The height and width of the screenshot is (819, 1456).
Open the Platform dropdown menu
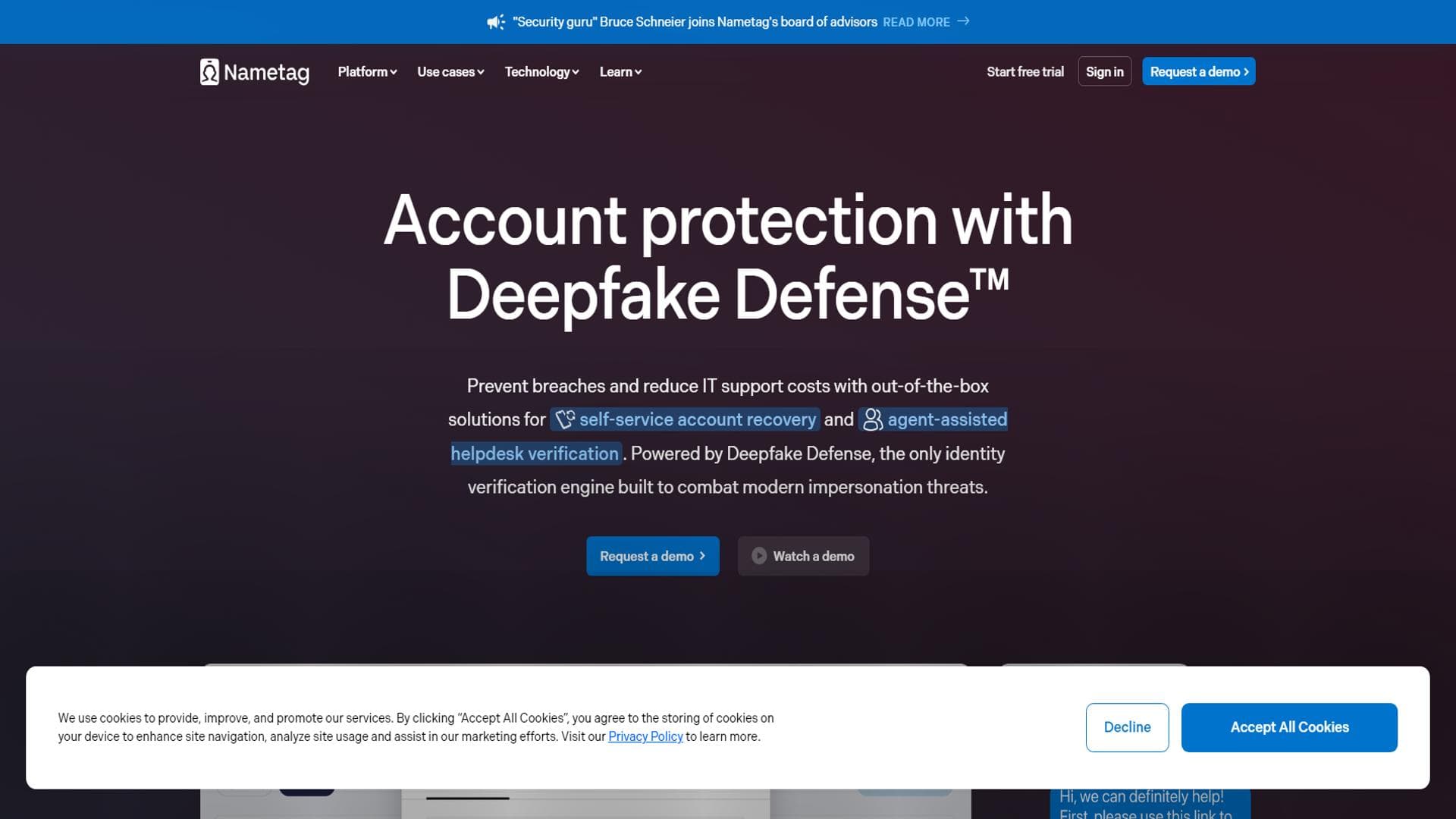[x=368, y=72]
